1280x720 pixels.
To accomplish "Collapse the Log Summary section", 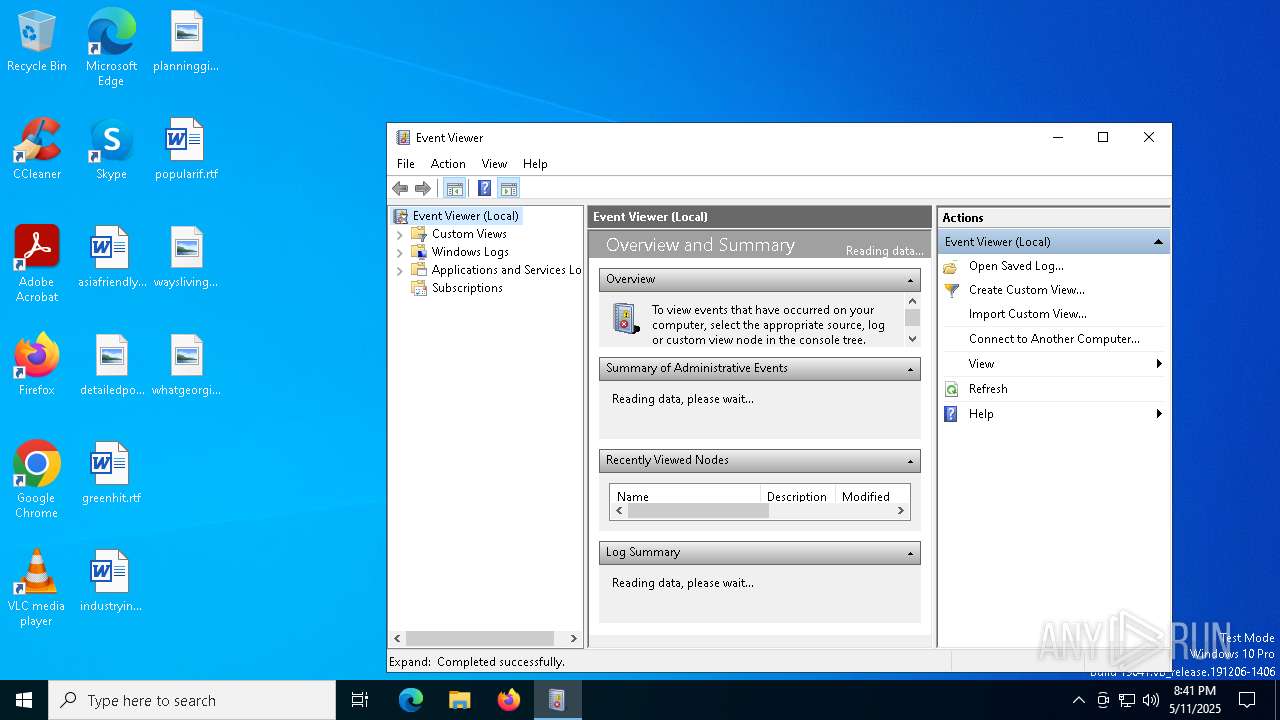I will coord(910,553).
